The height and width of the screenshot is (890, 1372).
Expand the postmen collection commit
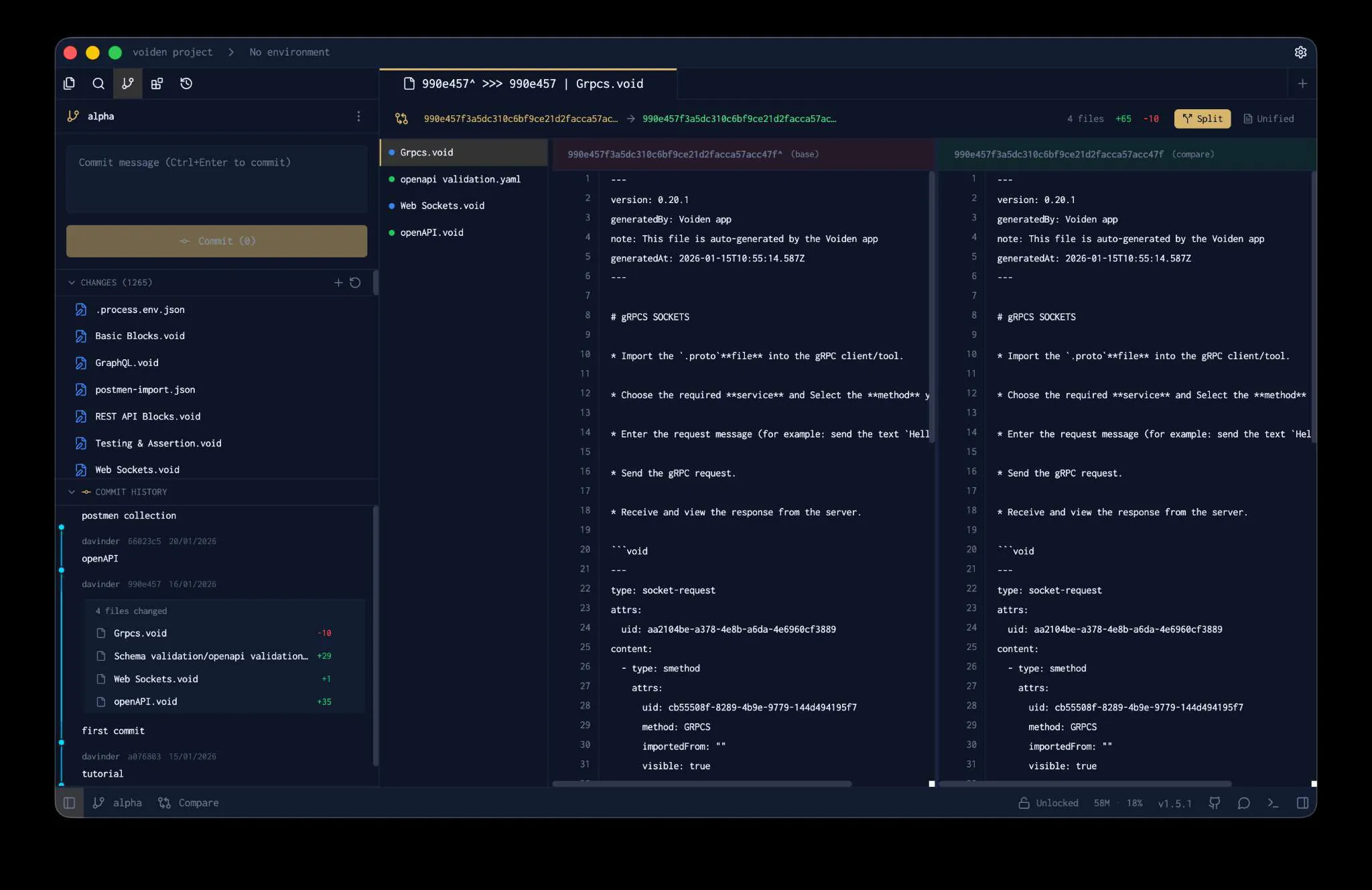pyautogui.click(x=129, y=516)
